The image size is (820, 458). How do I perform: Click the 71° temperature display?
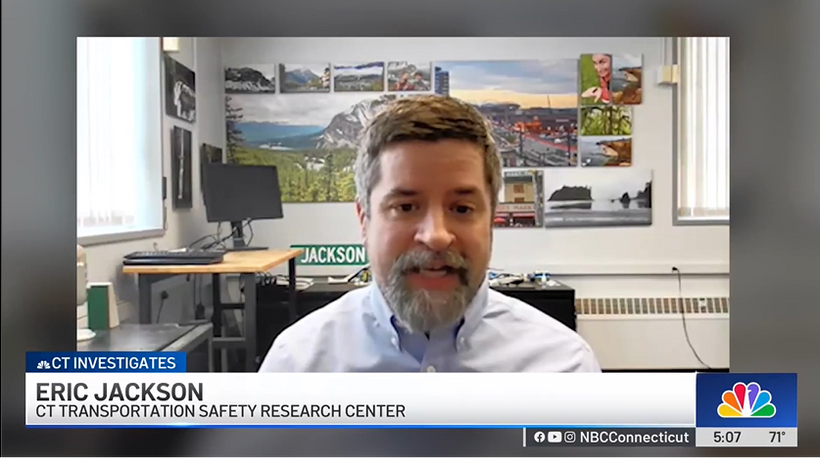(777, 437)
